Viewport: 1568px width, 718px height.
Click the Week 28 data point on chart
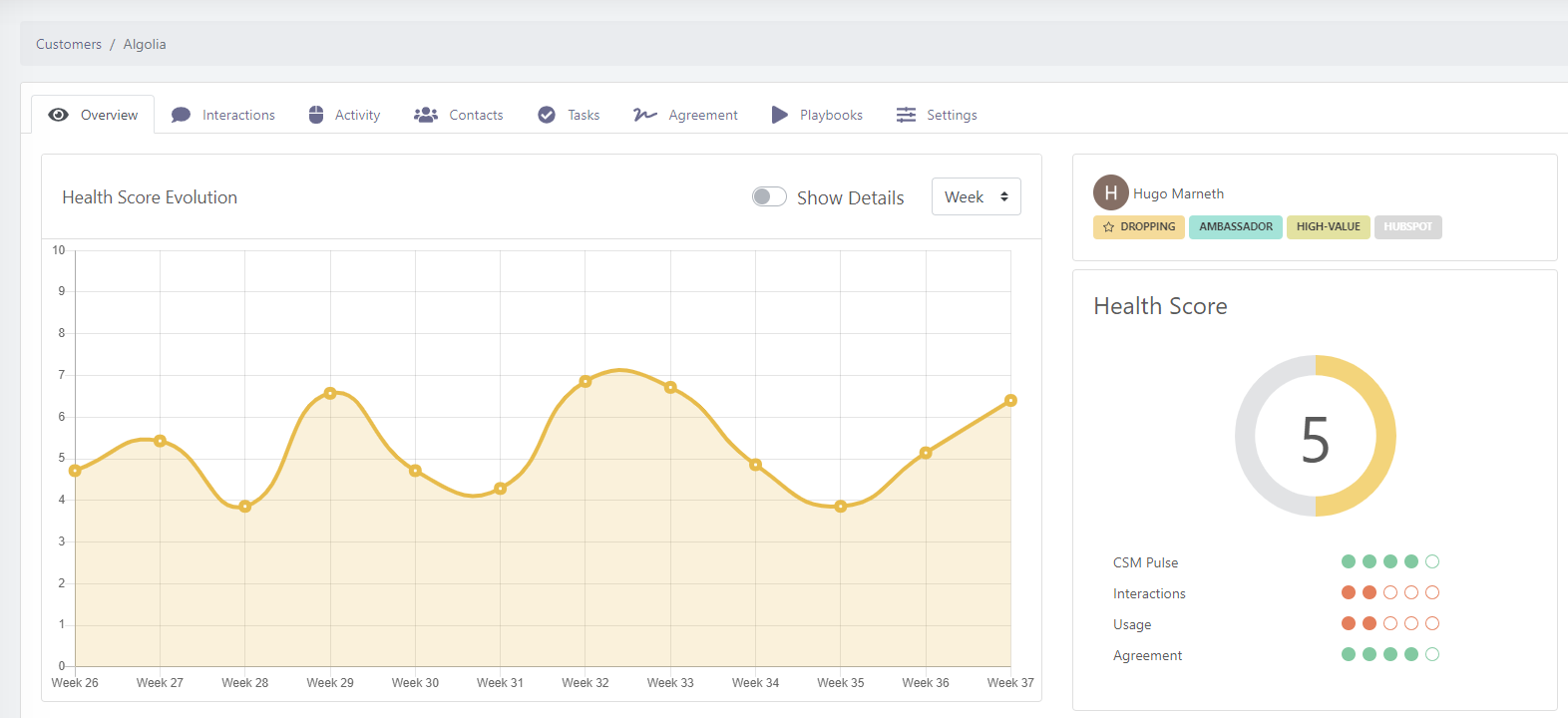click(x=245, y=507)
